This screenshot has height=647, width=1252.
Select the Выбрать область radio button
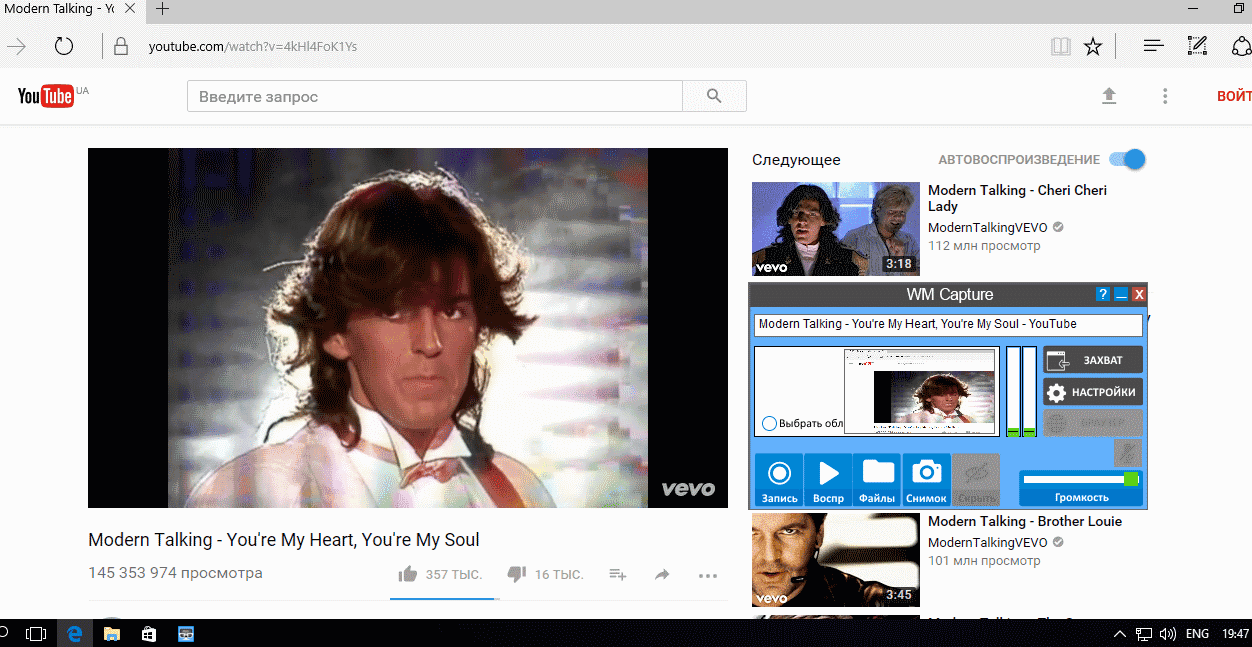click(769, 423)
